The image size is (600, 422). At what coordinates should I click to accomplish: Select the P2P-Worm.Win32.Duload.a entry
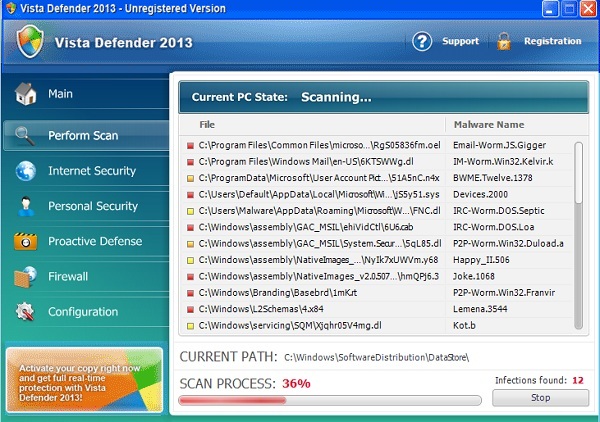pos(508,244)
